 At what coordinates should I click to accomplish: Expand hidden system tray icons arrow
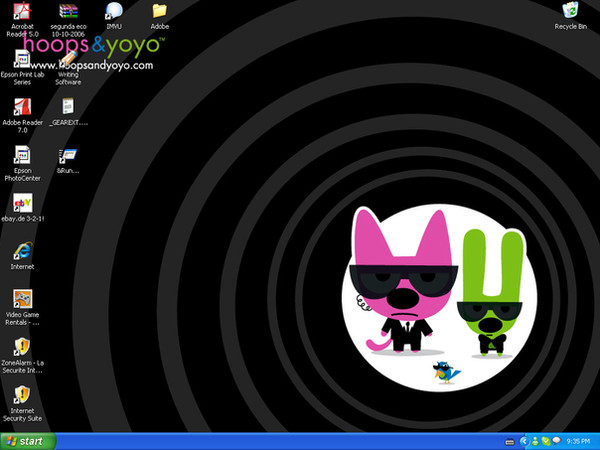click(x=524, y=442)
